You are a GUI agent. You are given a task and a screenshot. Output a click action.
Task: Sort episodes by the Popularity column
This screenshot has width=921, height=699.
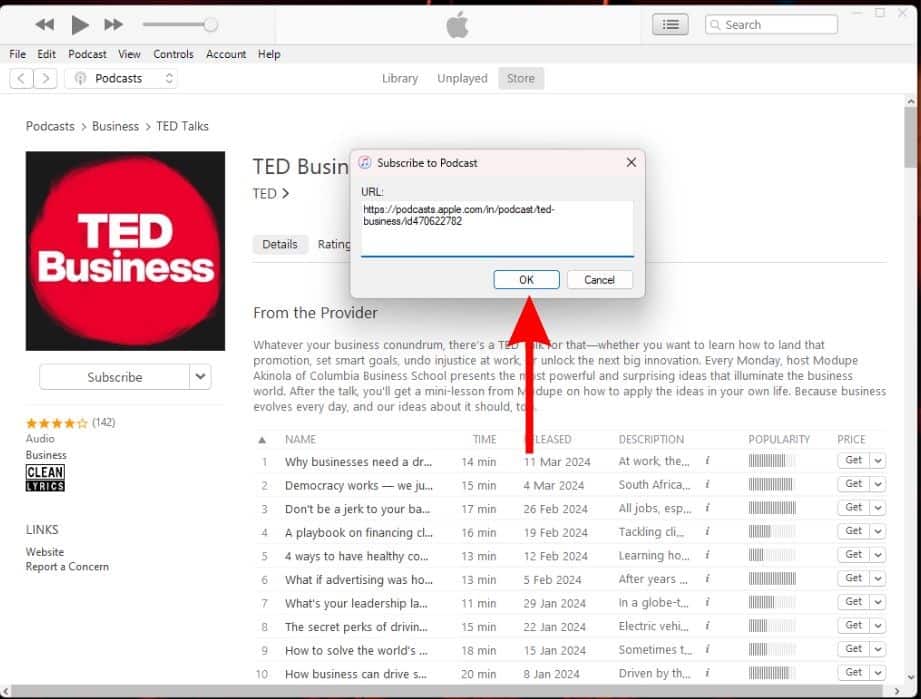(x=779, y=439)
